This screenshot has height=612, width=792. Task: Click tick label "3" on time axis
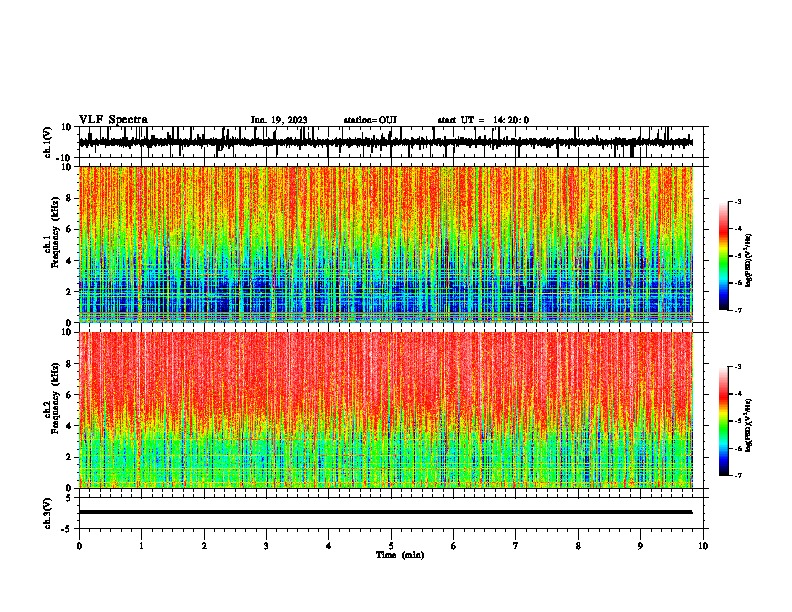pos(266,546)
